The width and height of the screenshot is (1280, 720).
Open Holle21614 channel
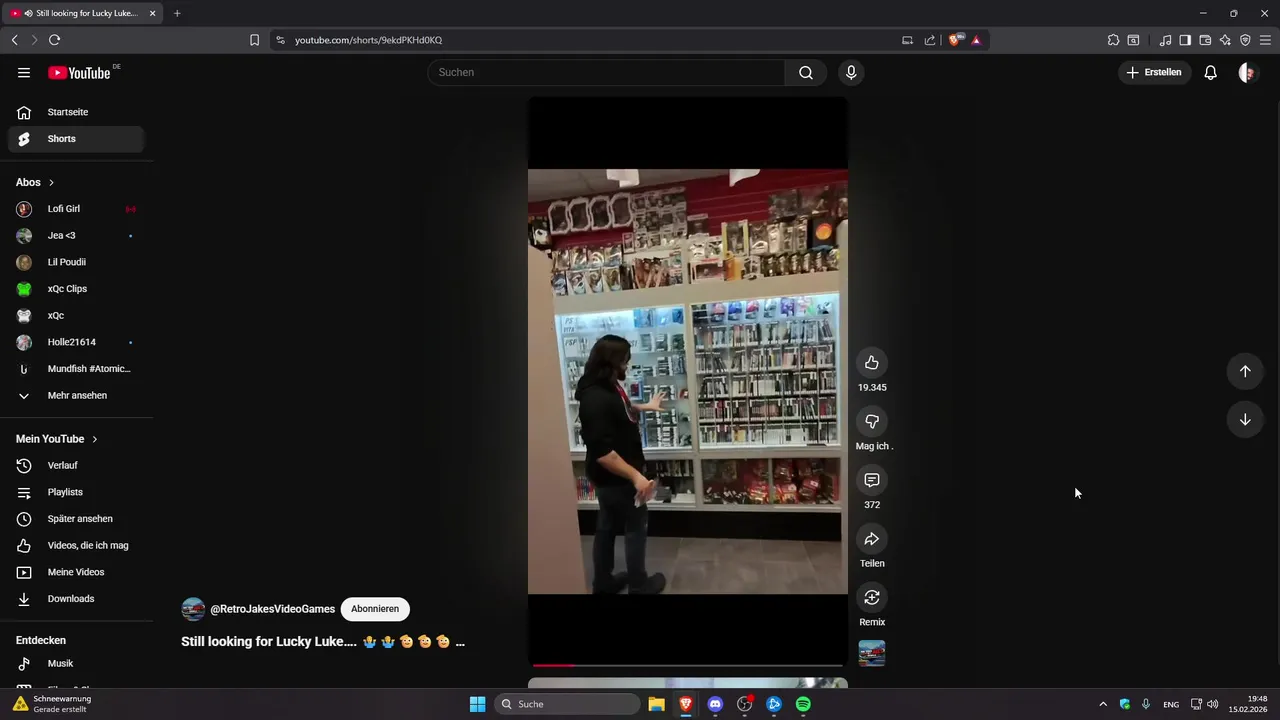pyautogui.click(x=76, y=342)
